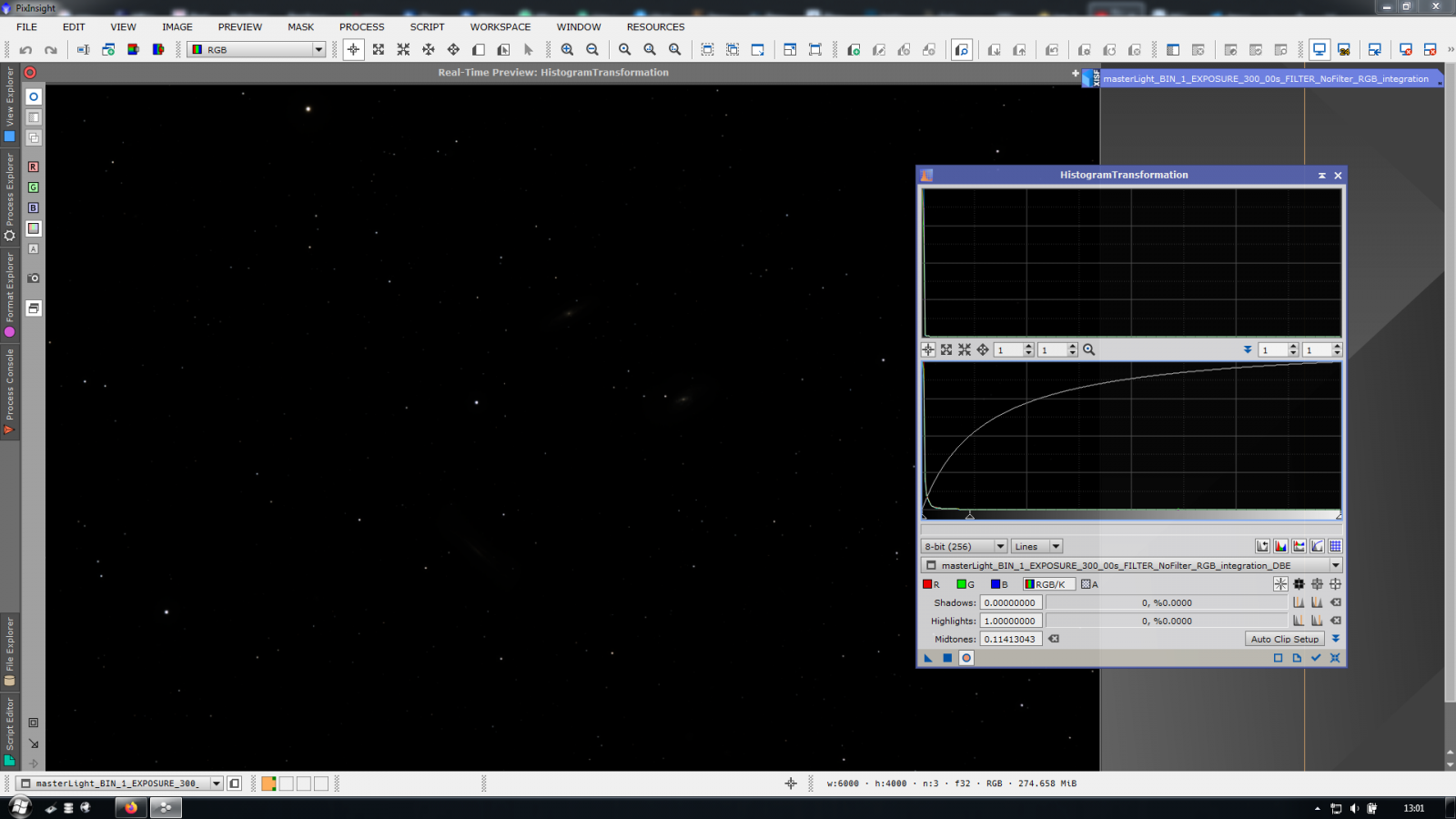Click the camera snapshot icon in preview sidebar

click(34, 278)
